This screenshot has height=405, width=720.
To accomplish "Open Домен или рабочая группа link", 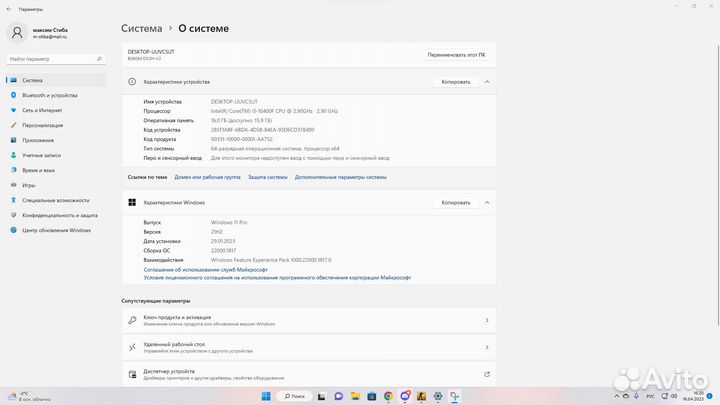I will [x=207, y=177].
